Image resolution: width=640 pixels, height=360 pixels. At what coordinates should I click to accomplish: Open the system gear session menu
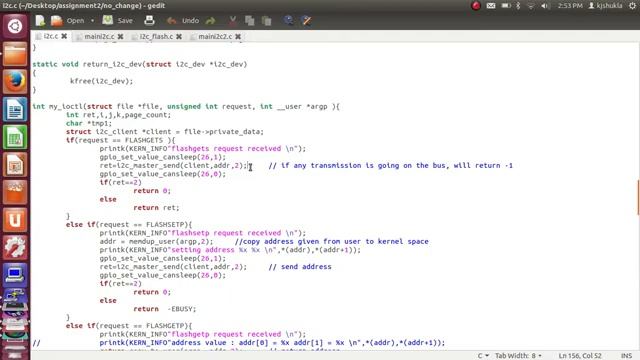click(x=633, y=6)
